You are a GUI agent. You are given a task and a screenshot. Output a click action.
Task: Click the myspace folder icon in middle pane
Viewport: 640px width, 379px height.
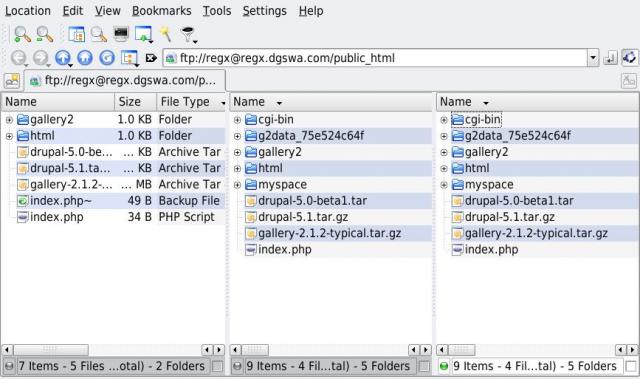tap(251, 185)
